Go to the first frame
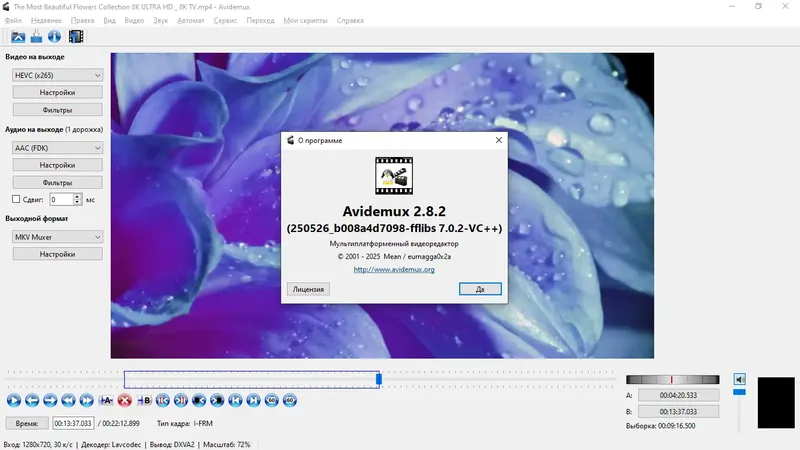The width and height of the screenshot is (800, 450). pos(235,401)
